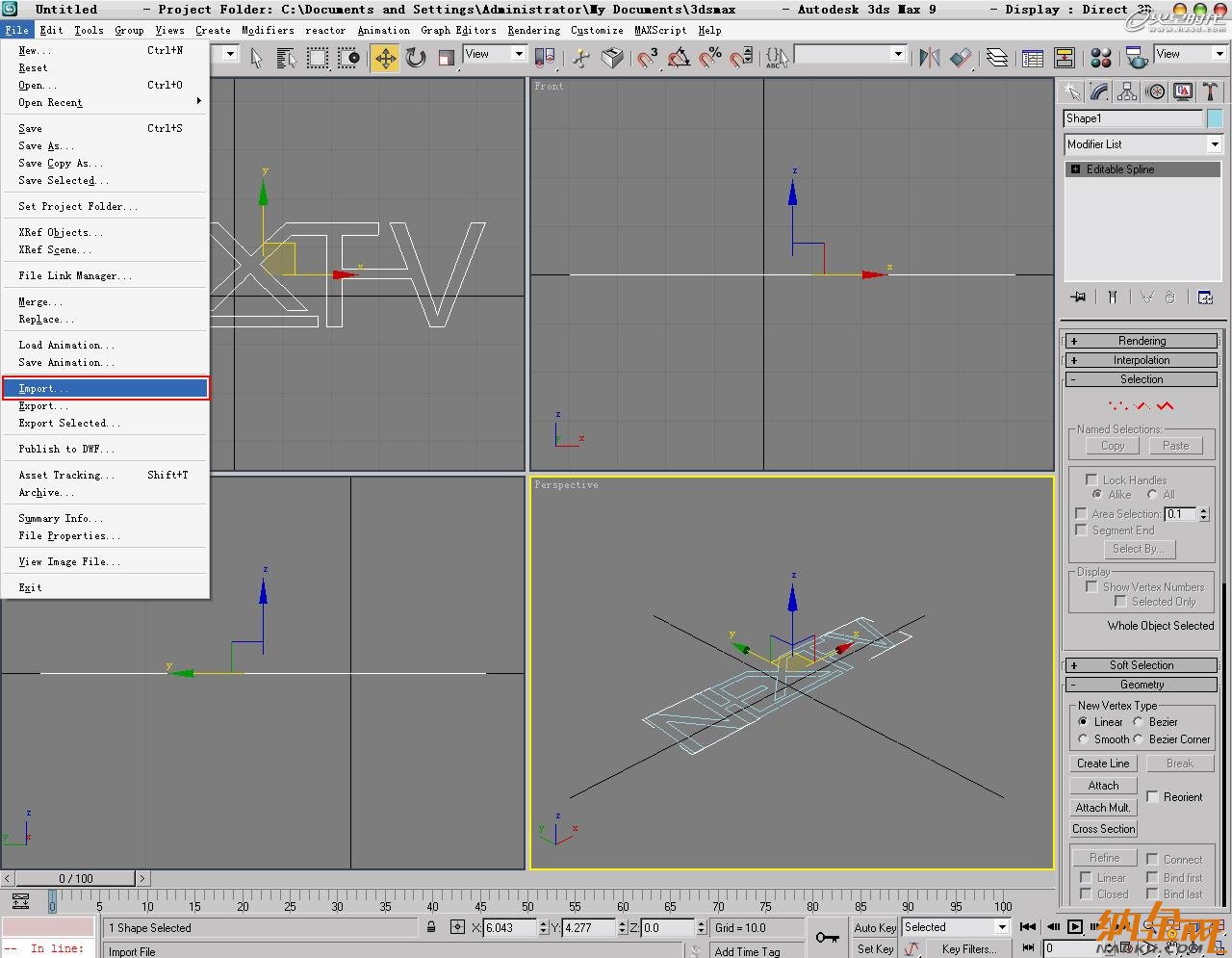
Task: Open the Modifier List dropdown
Action: (1215, 144)
